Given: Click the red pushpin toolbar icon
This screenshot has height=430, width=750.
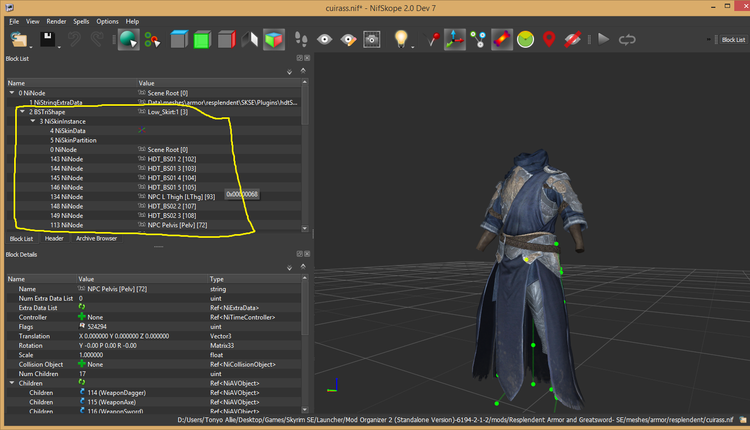Looking at the screenshot, I should click(433, 39).
